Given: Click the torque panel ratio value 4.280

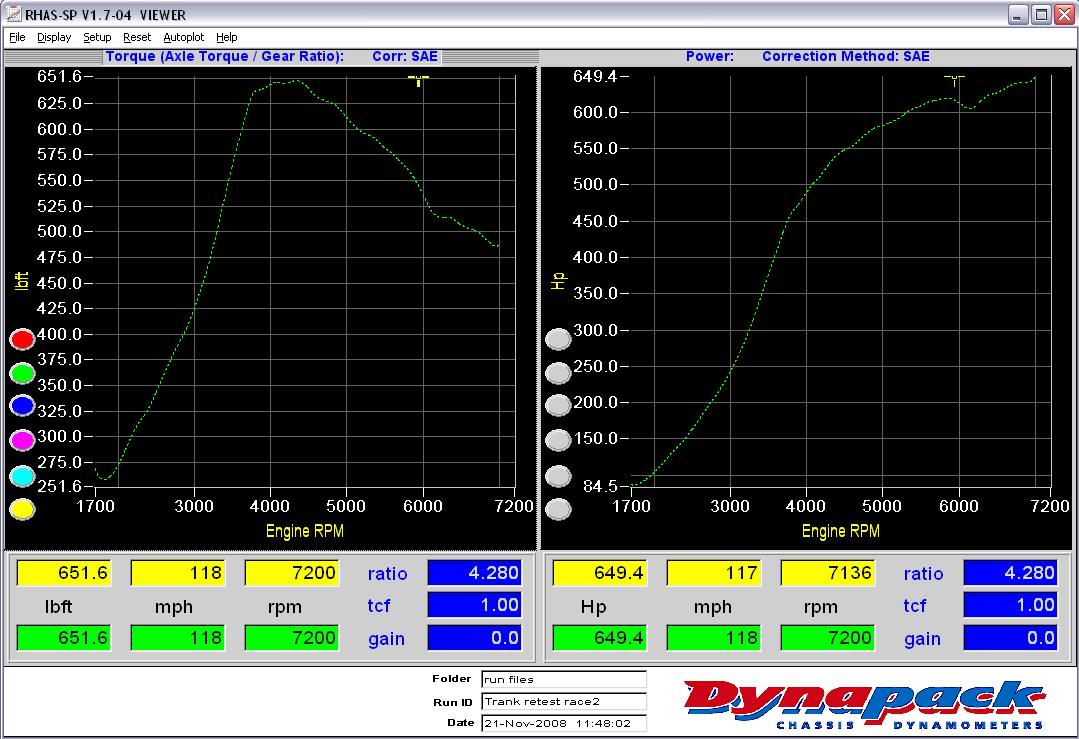Looking at the screenshot, I should pyautogui.click(x=474, y=572).
